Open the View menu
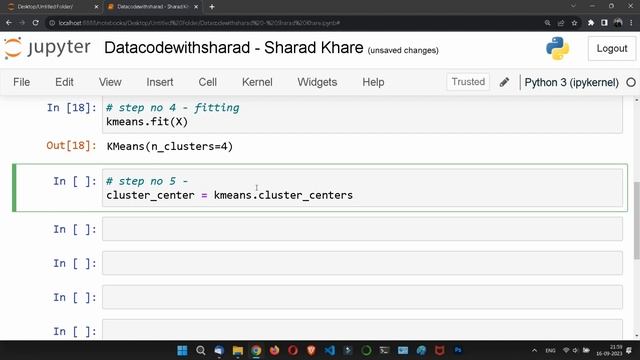 click(x=110, y=82)
